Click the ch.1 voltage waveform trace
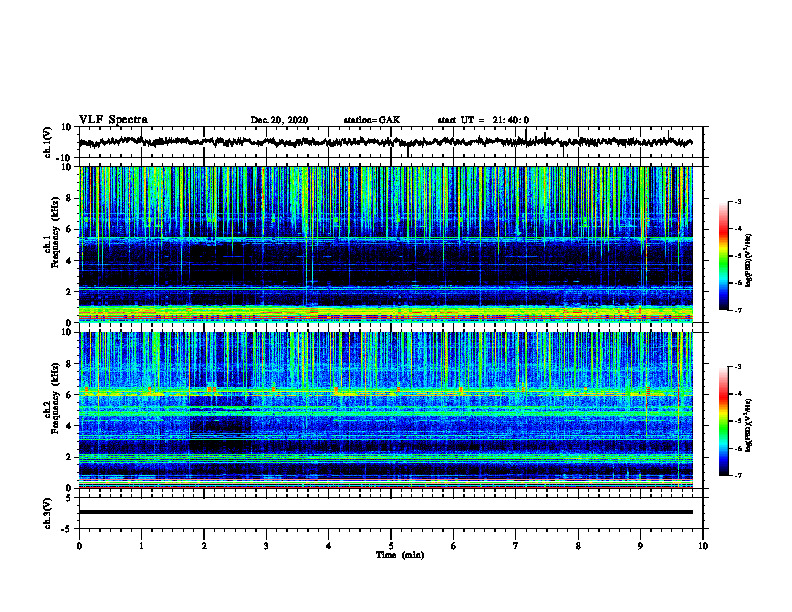This screenshot has height=612, width=792. [x=385, y=142]
